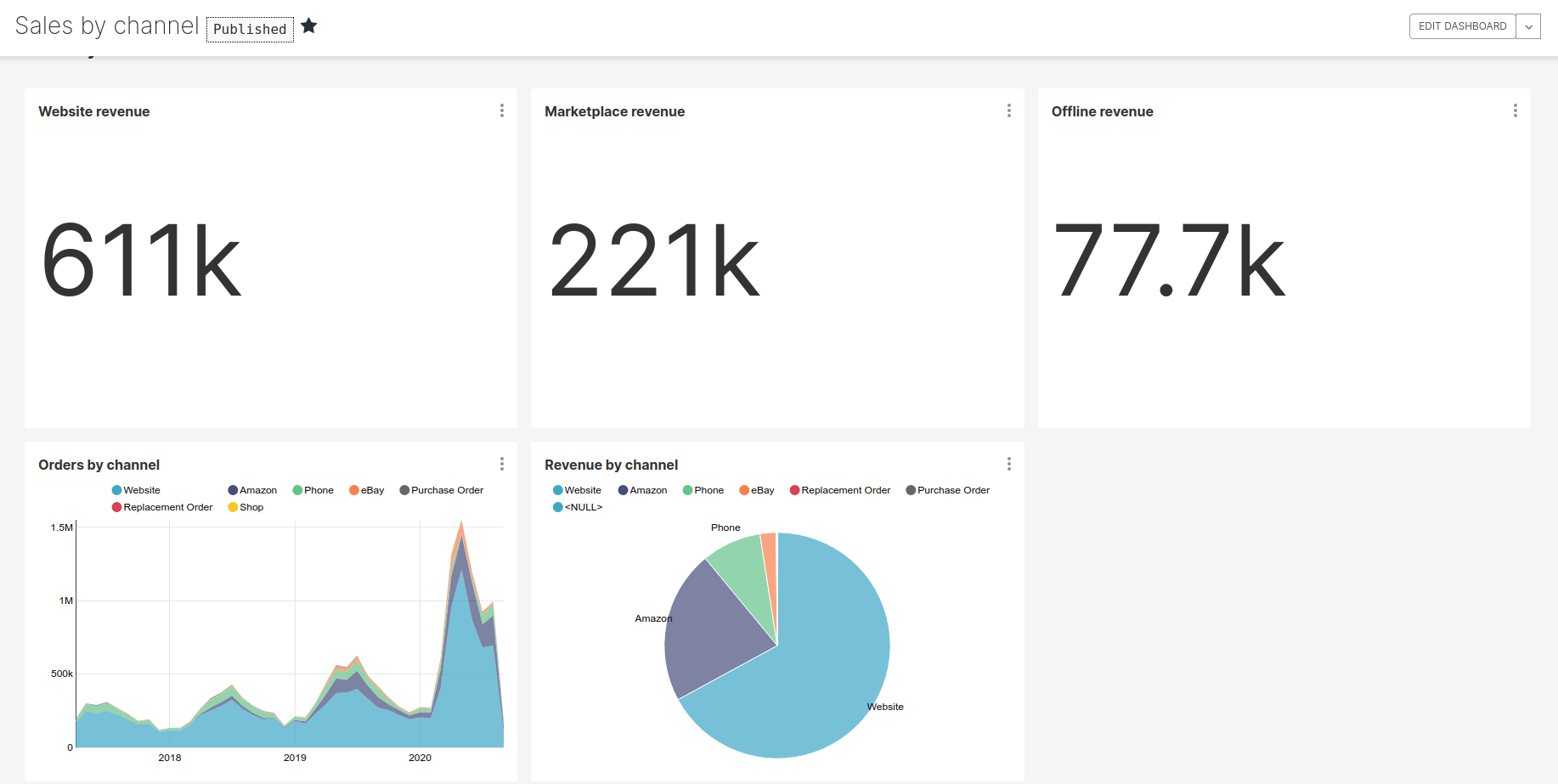Toggle Shop series in Orders chart legend
The height and width of the screenshot is (784, 1558).
coord(246,507)
